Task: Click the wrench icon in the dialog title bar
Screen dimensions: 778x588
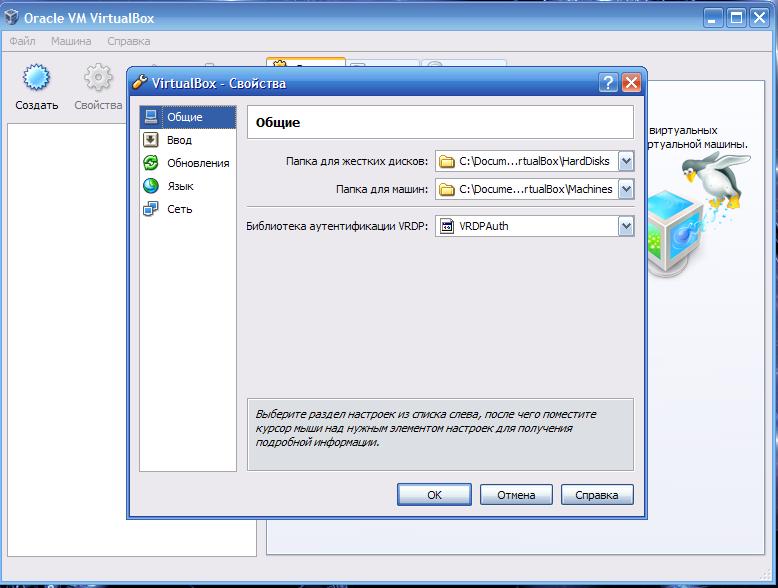Action: click(x=140, y=82)
